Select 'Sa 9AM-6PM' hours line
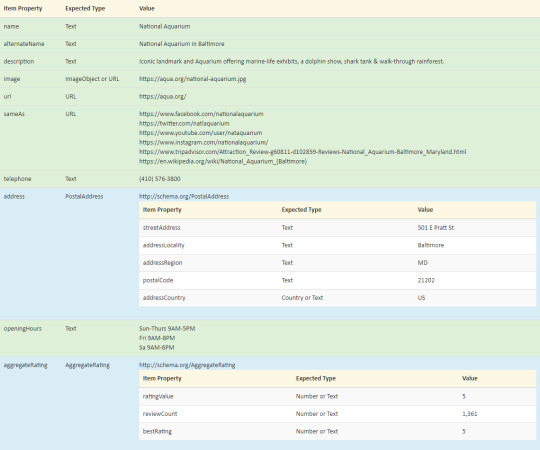Screen dimensions: 540x450 [x=156, y=347]
